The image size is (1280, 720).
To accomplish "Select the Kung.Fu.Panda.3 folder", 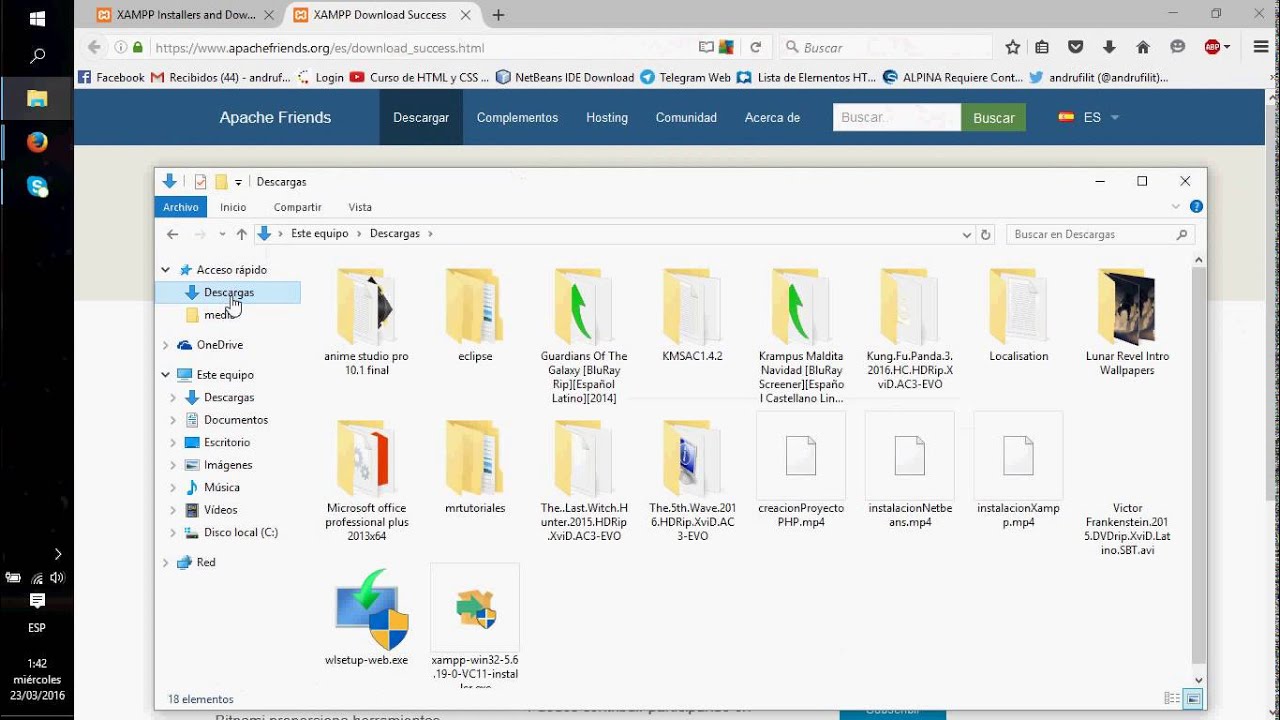I will pos(910,330).
